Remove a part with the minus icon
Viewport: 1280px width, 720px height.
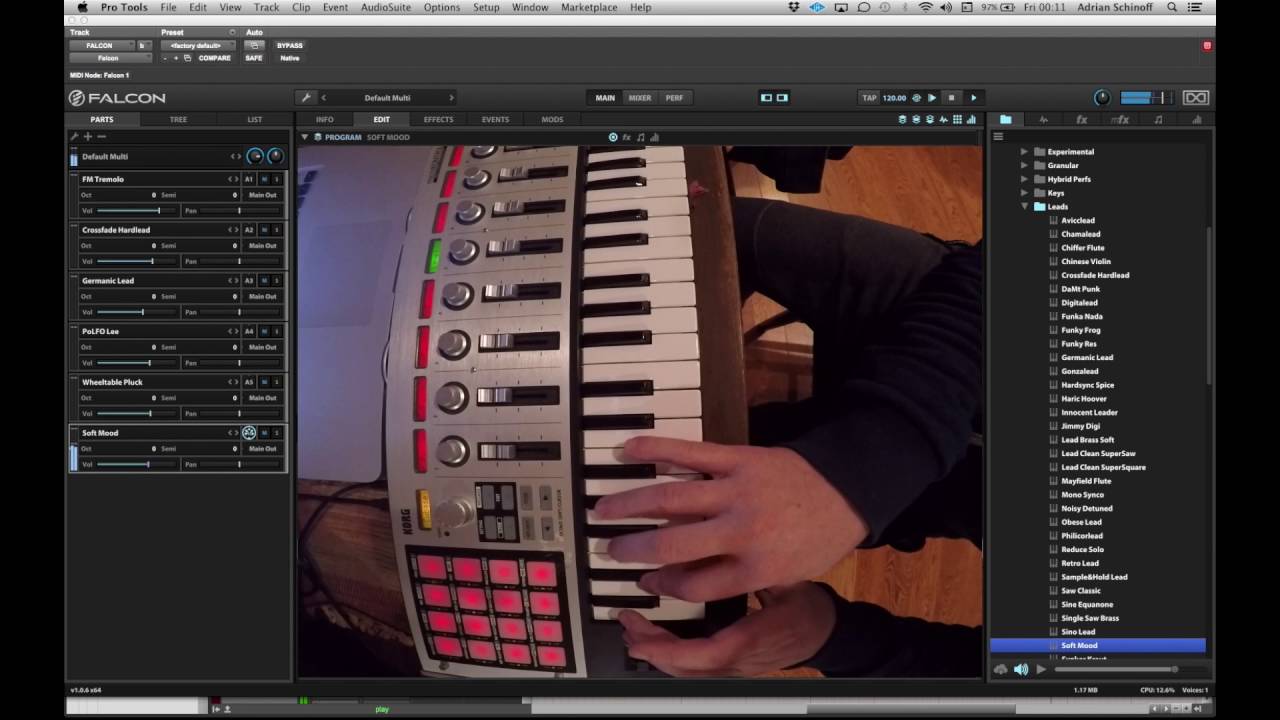(101, 136)
